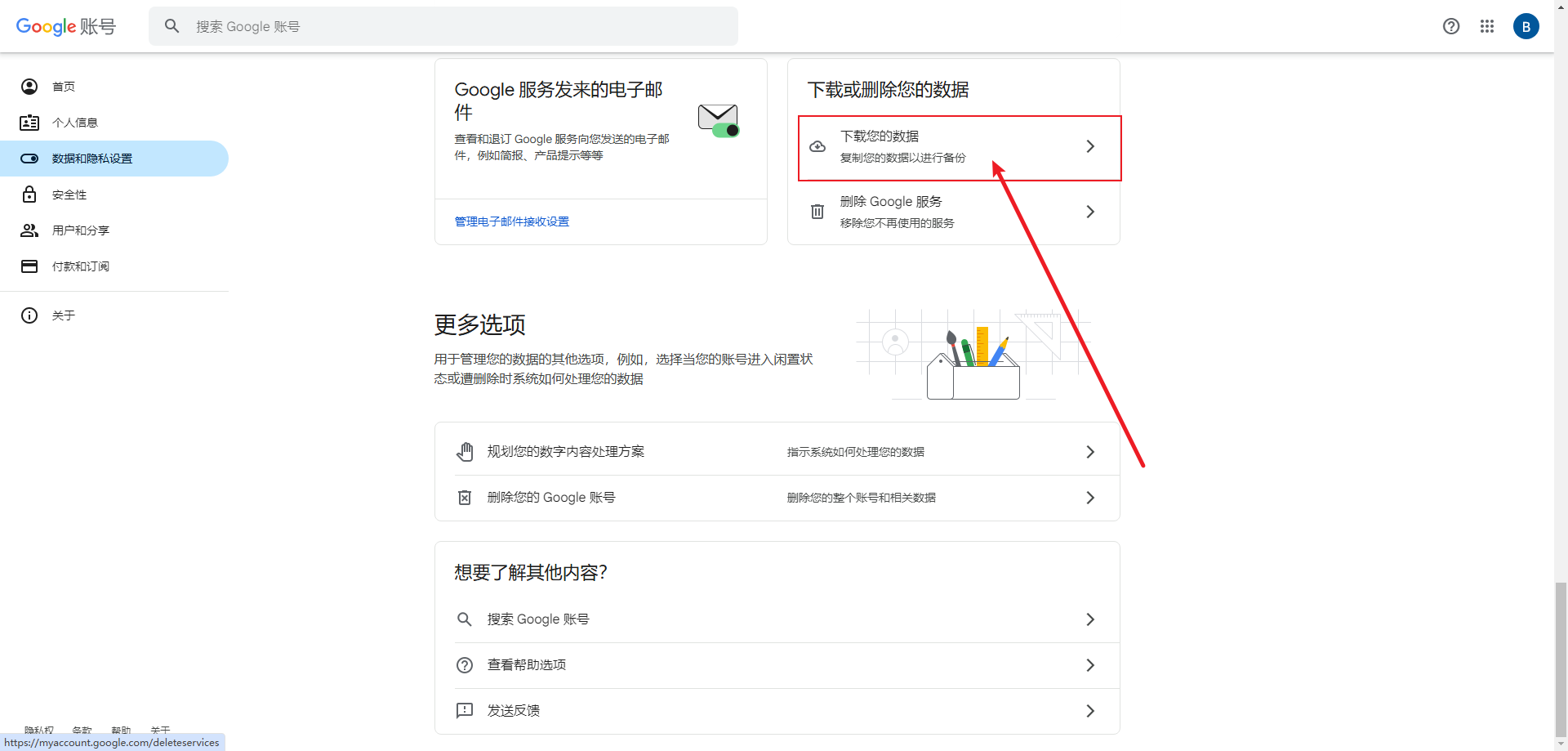Image resolution: width=1568 pixels, height=751 pixels.
Task: Open chevron on 搜索 Google 账号 row
Action: coord(1090,619)
